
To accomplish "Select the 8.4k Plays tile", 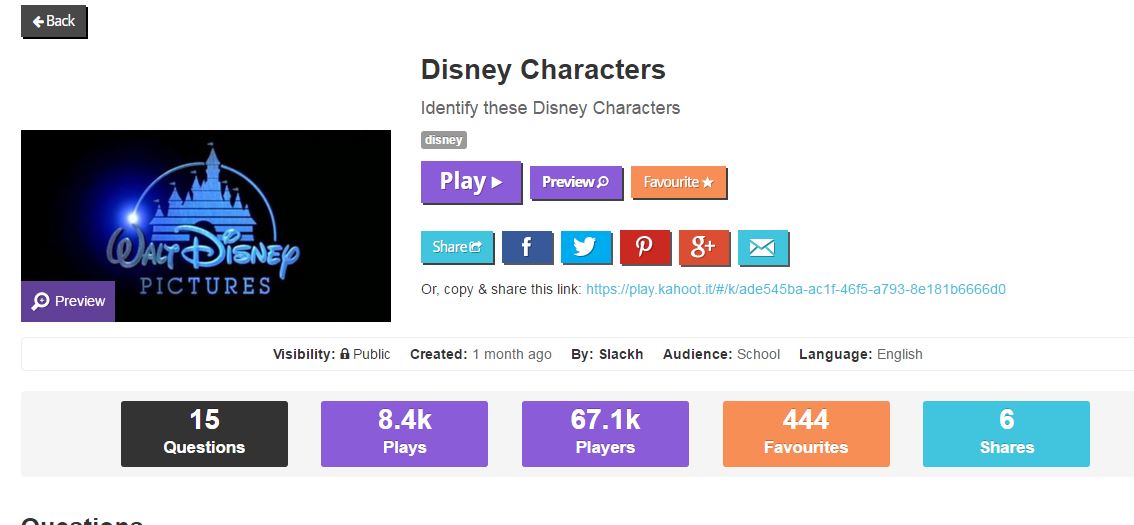I will 404,434.
